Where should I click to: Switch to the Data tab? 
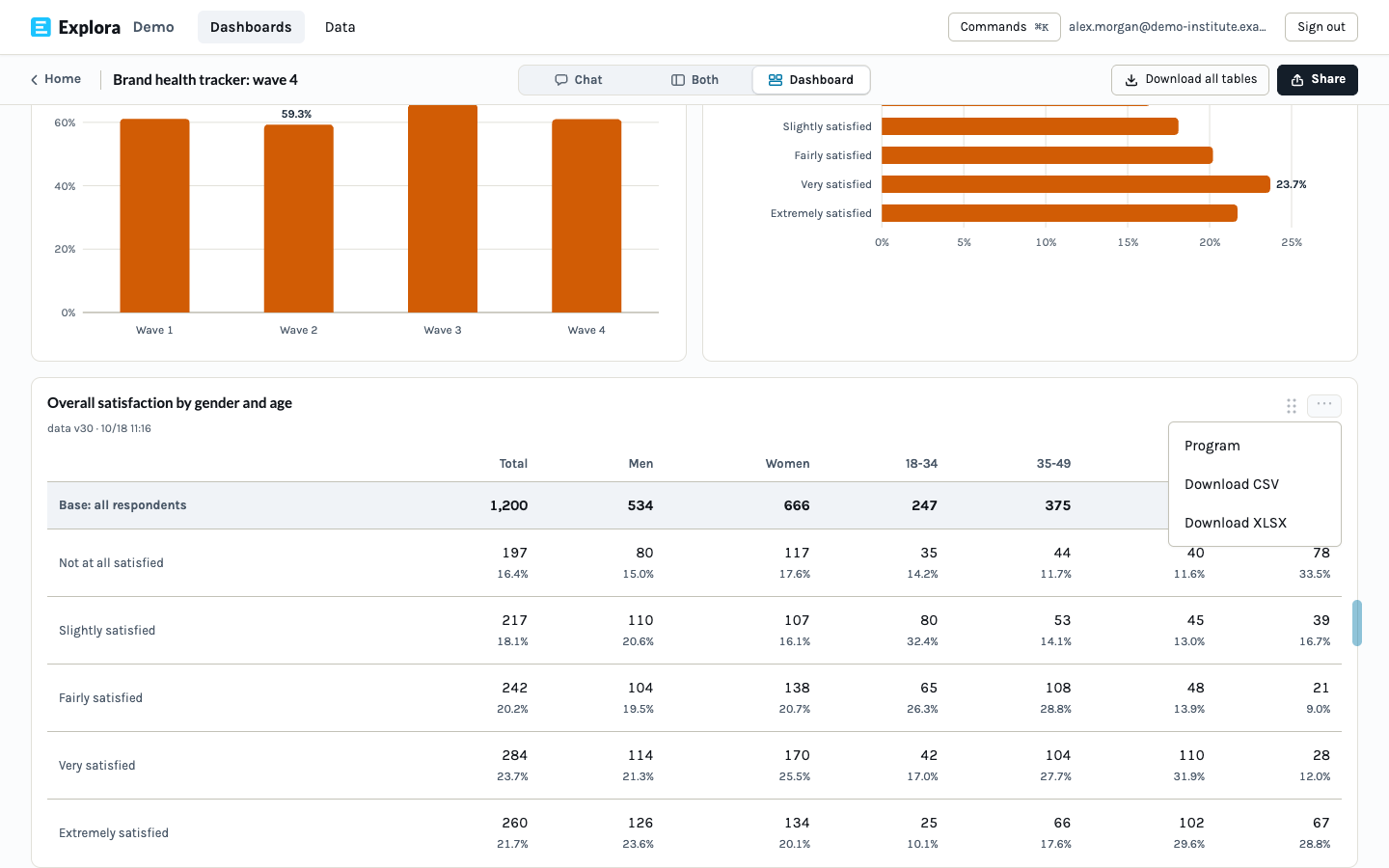[340, 27]
